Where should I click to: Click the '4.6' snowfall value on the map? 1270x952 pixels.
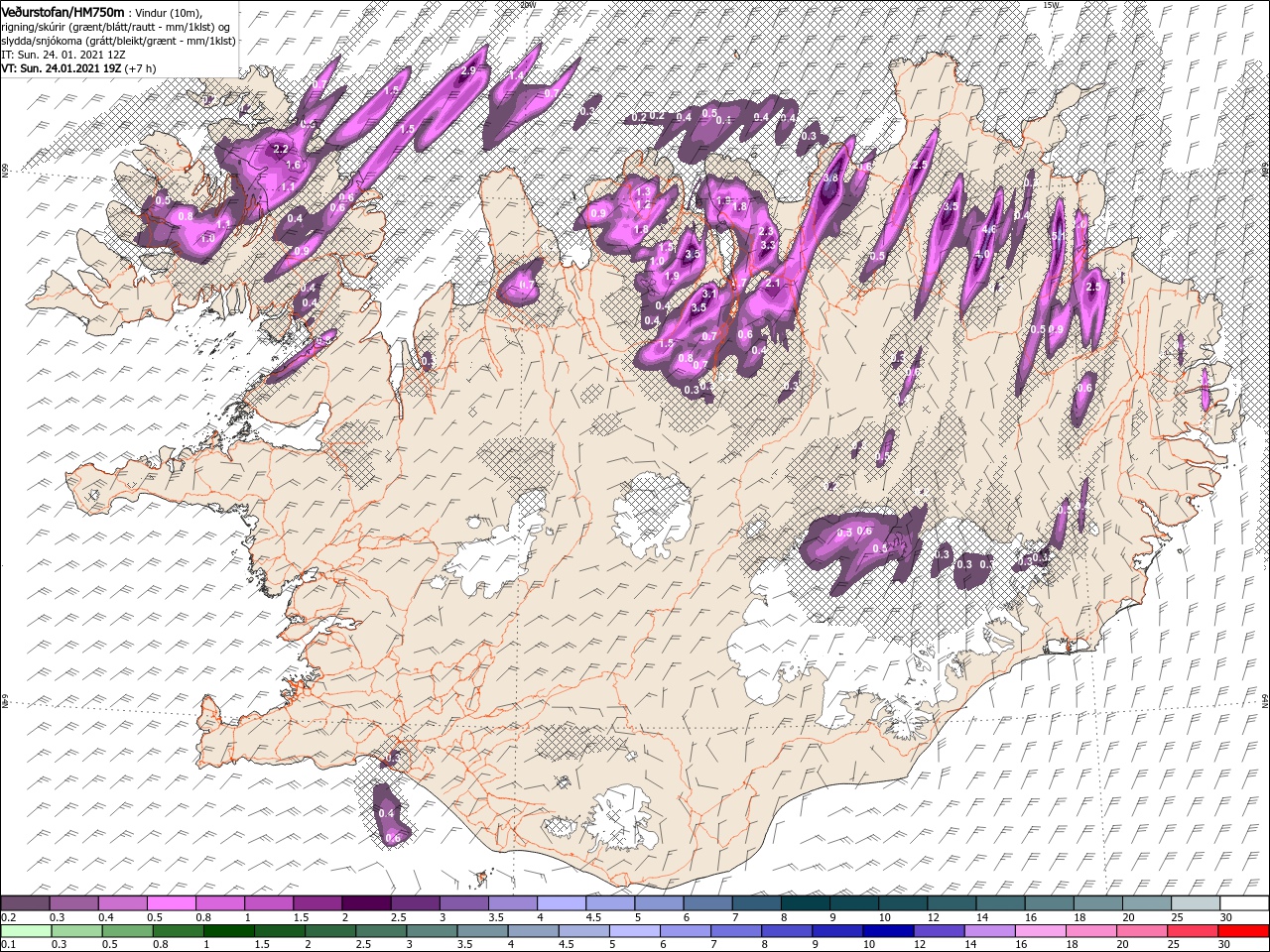point(987,229)
